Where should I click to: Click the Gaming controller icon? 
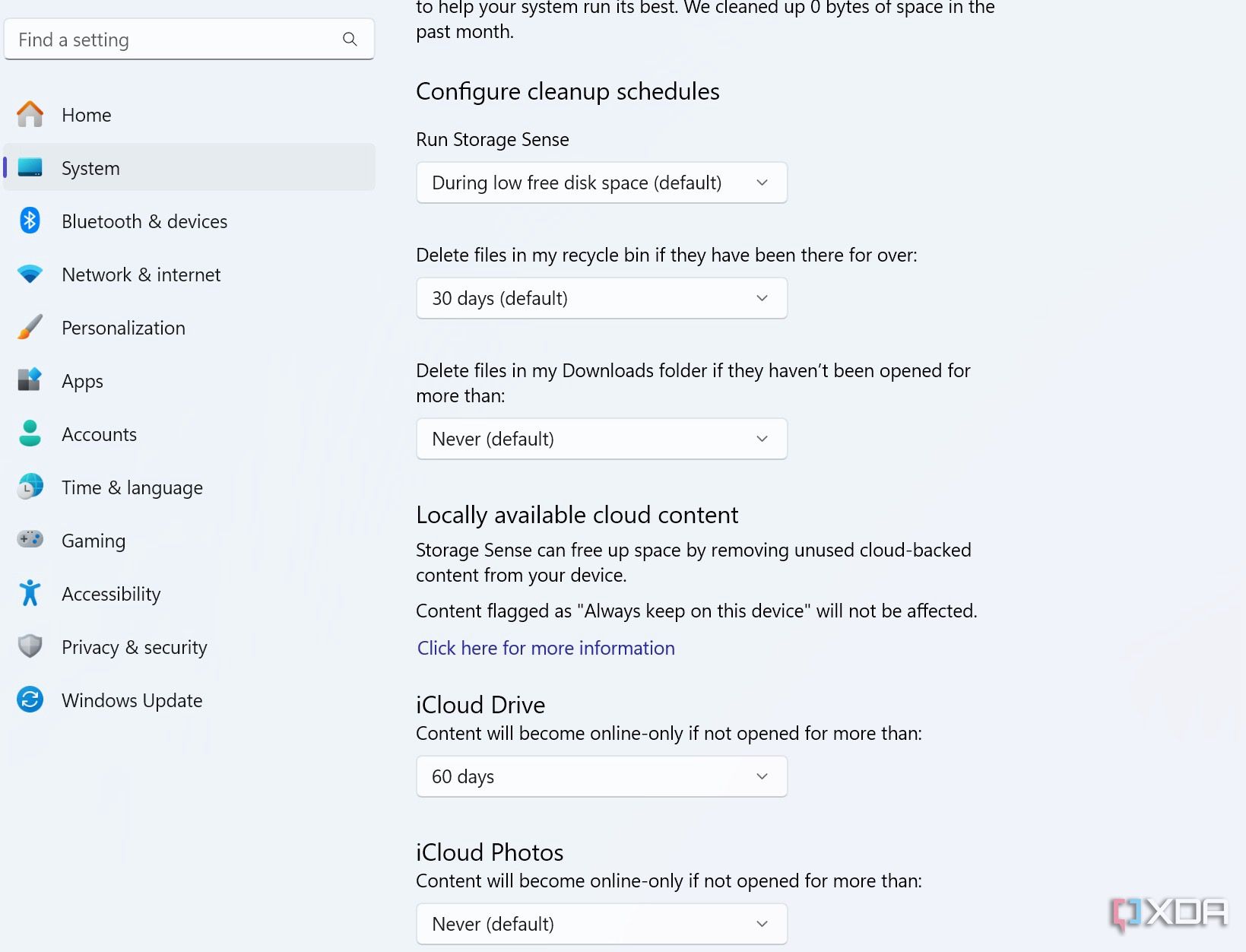click(x=30, y=539)
